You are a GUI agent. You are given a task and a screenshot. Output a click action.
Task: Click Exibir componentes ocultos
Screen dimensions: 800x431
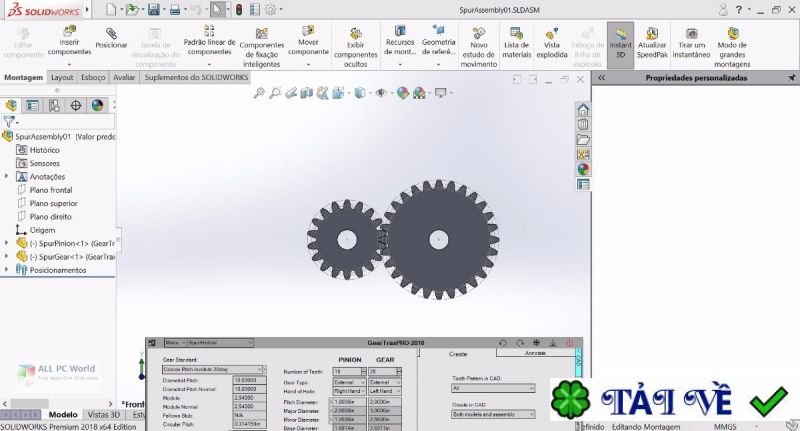click(356, 47)
